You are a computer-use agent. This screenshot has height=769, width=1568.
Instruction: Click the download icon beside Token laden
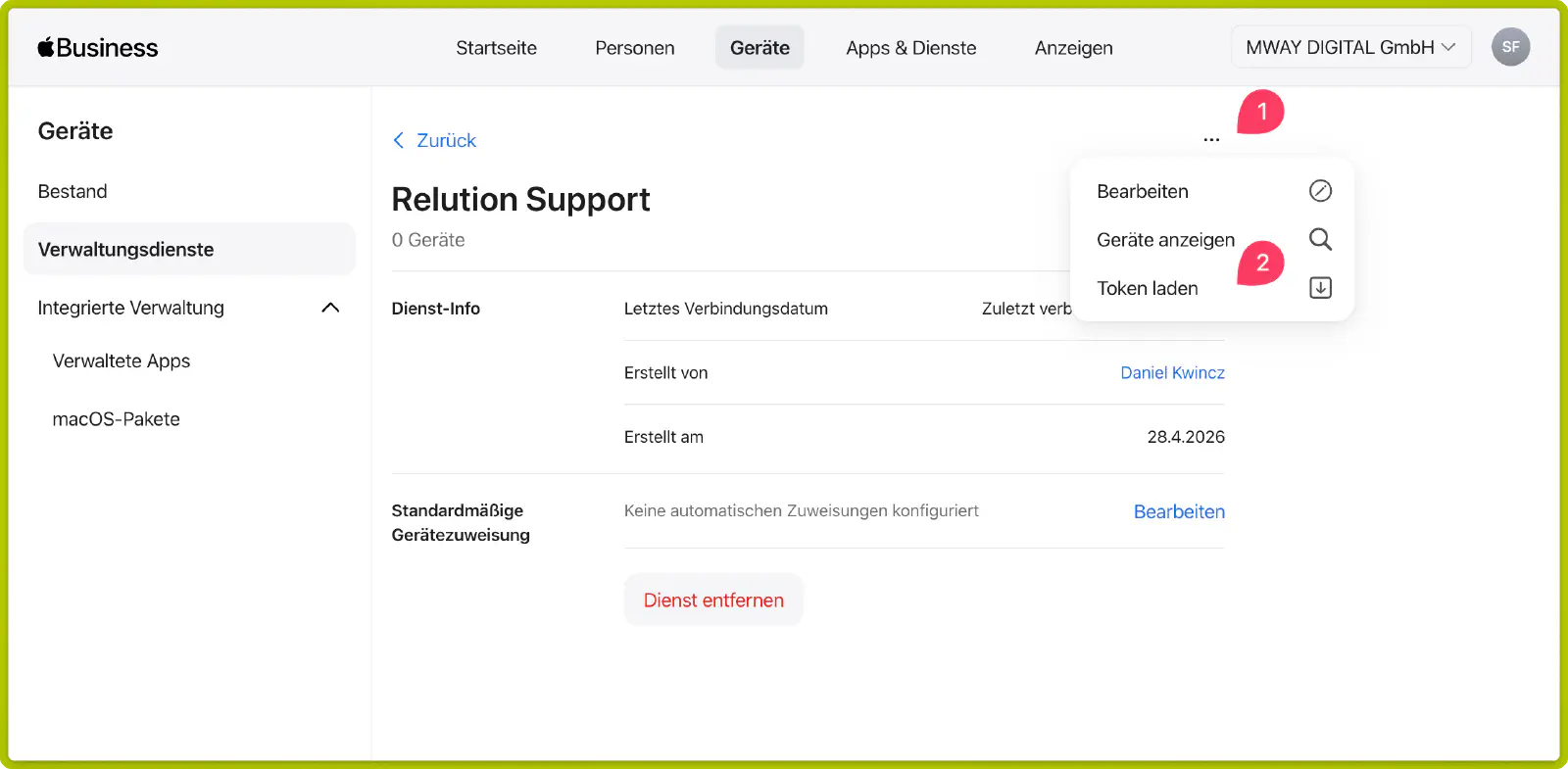click(1320, 288)
